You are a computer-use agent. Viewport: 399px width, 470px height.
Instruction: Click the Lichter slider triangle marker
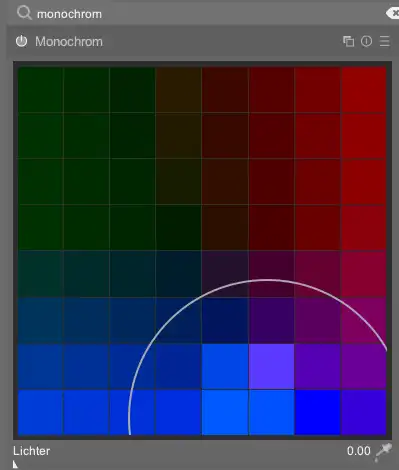(15, 464)
